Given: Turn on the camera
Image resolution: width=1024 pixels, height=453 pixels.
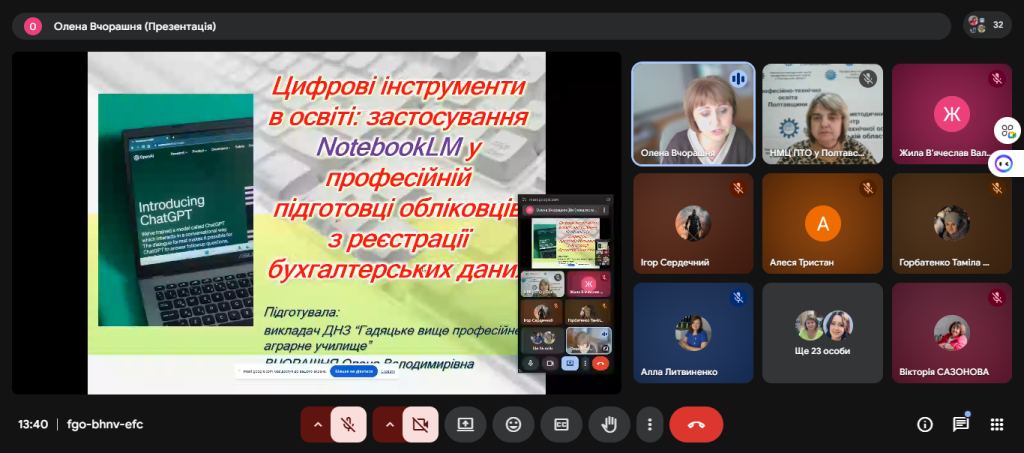Looking at the screenshot, I should point(420,424).
